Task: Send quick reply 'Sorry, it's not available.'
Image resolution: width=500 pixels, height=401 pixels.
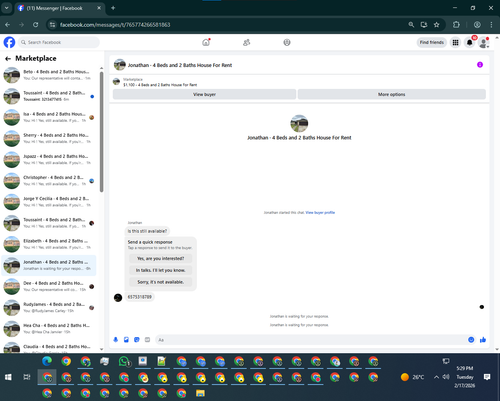Action: click(x=160, y=282)
